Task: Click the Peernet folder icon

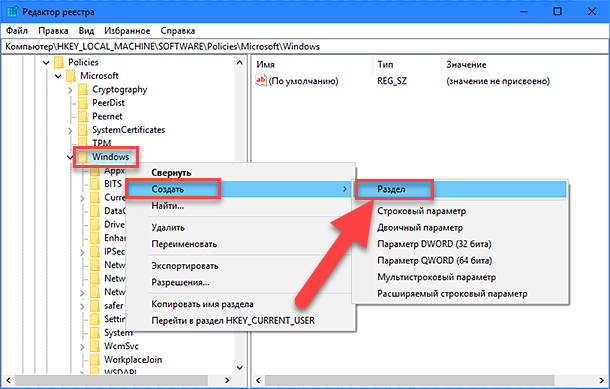Action: pyautogui.click(x=83, y=116)
